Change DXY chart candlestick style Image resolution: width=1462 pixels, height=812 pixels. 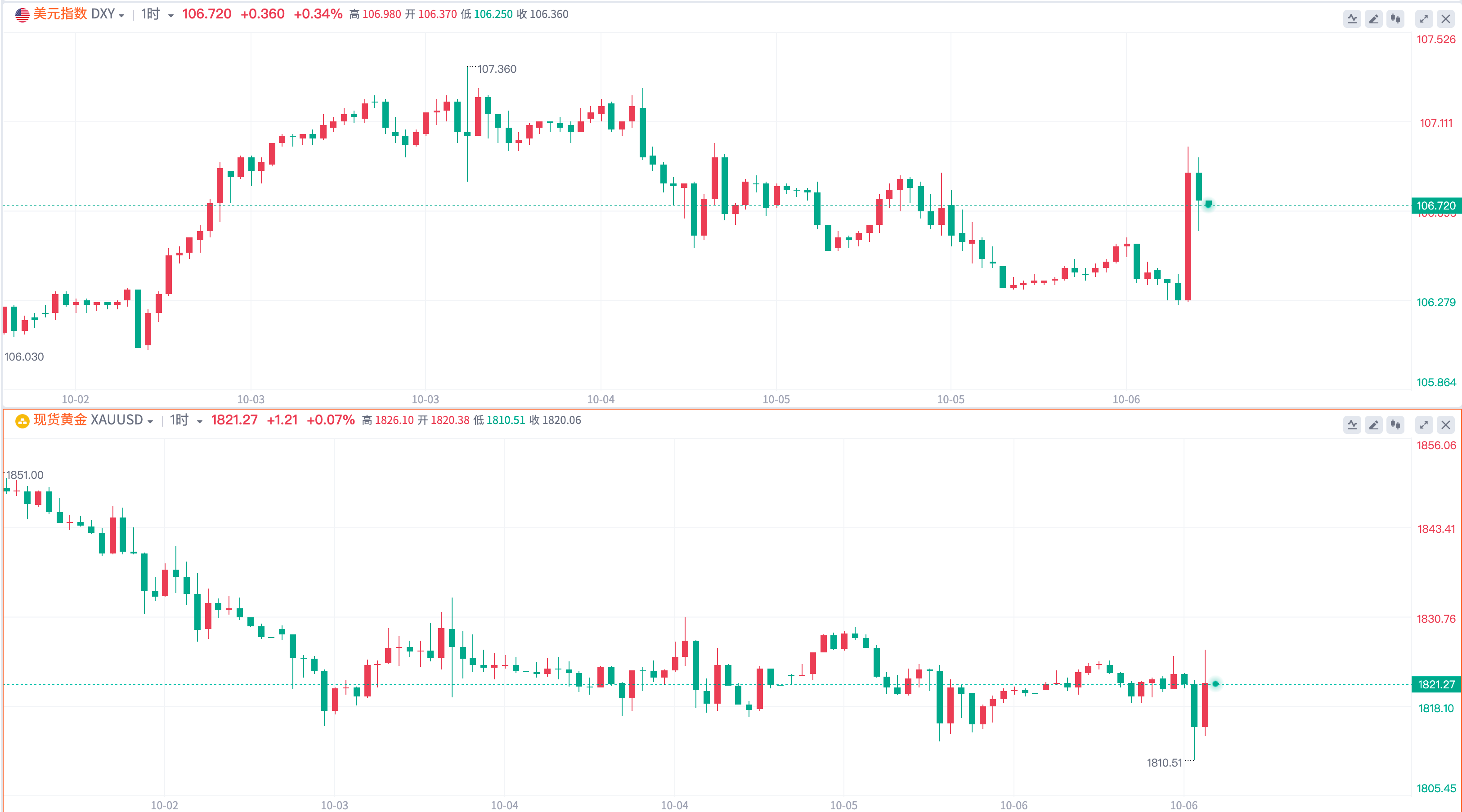coord(1395,19)
